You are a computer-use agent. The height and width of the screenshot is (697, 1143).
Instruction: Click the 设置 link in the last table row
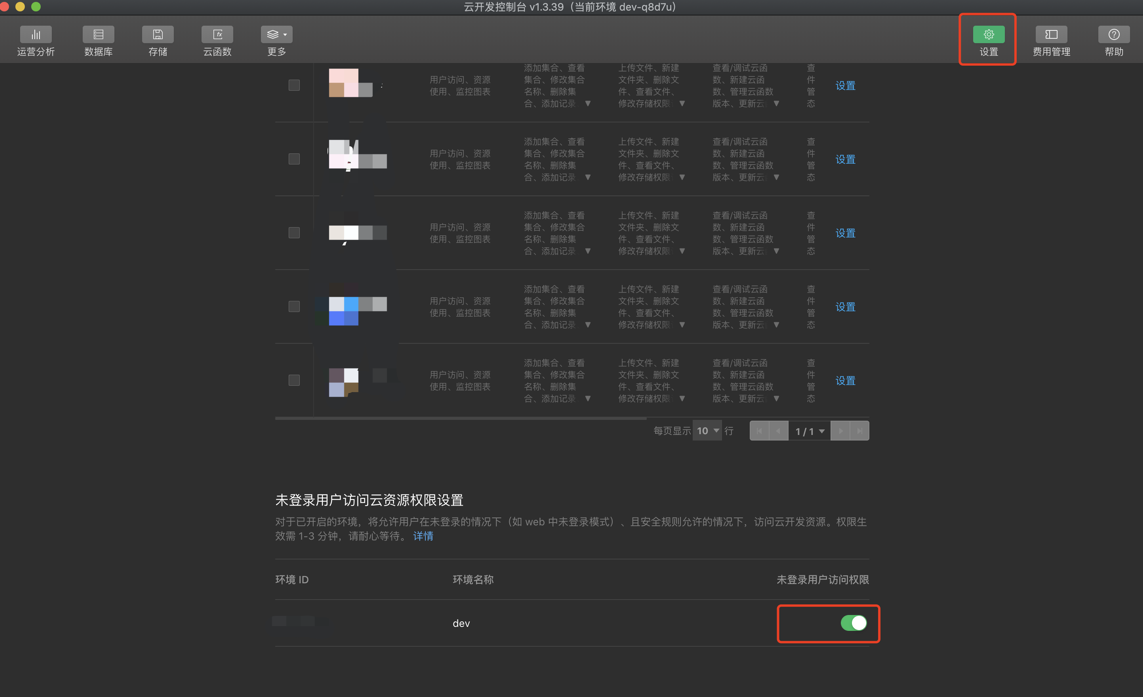pyautogui.click(x=845, y=381)
